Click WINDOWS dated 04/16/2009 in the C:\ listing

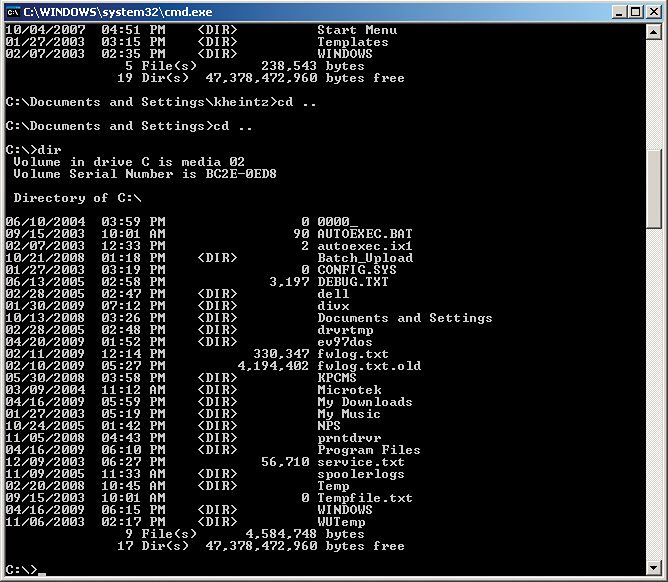click(345, 510)
